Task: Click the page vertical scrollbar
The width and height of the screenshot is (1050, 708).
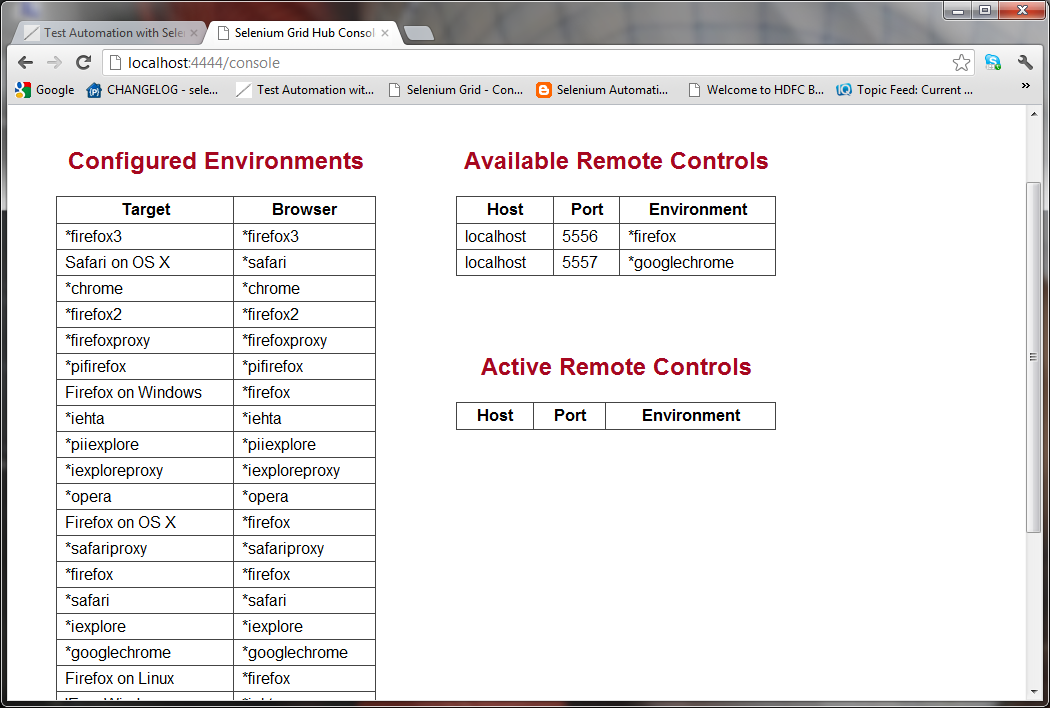Action: pos(1033,355)
